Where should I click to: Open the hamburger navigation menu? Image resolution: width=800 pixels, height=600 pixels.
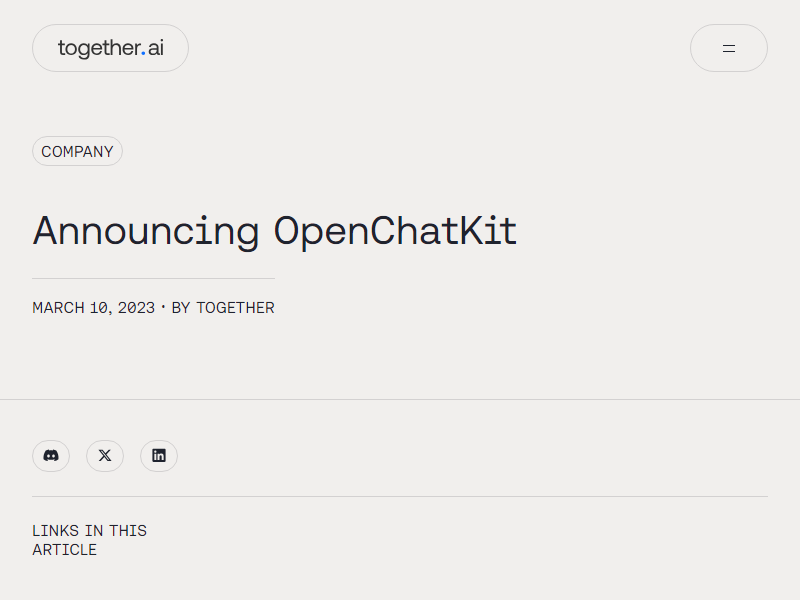pyautogui.click(x=729, y=48)
